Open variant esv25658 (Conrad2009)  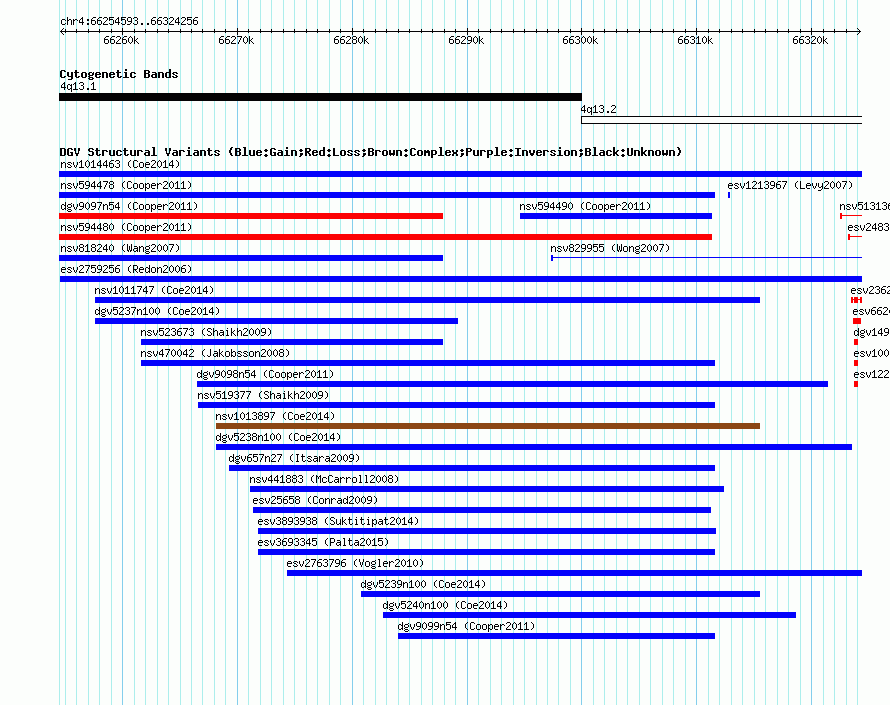[x=315, y=500]
